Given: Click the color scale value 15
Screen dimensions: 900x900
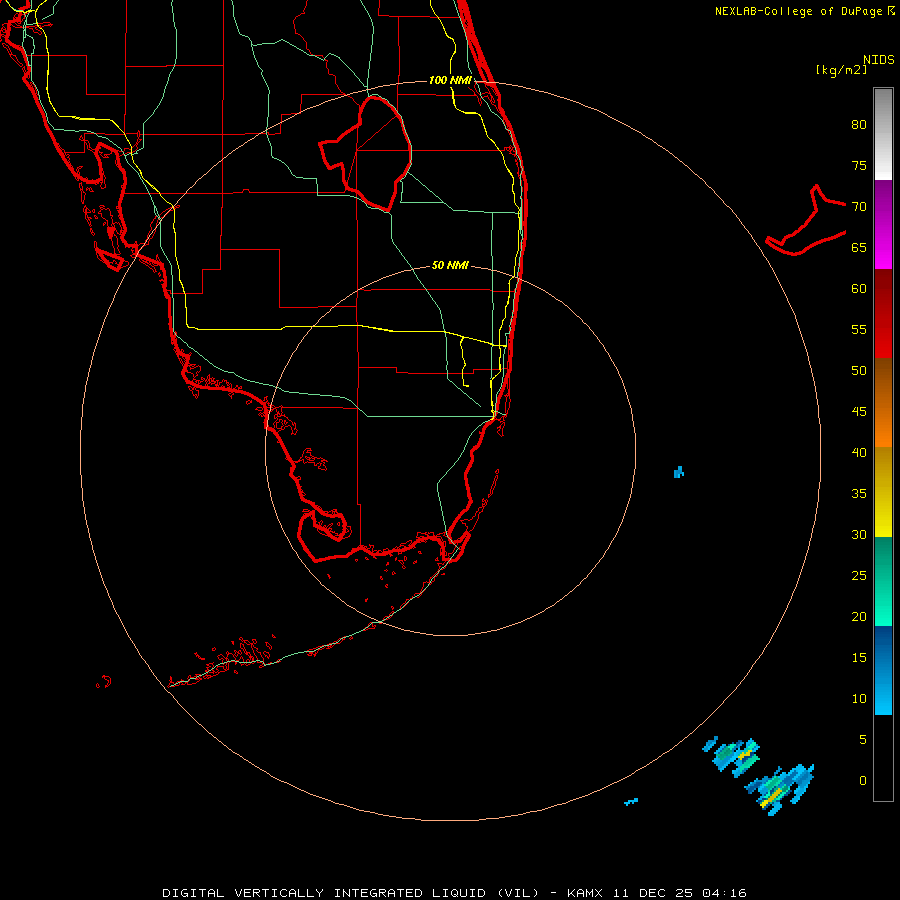Looking at the screenshot, I should [x=859, y=657].
